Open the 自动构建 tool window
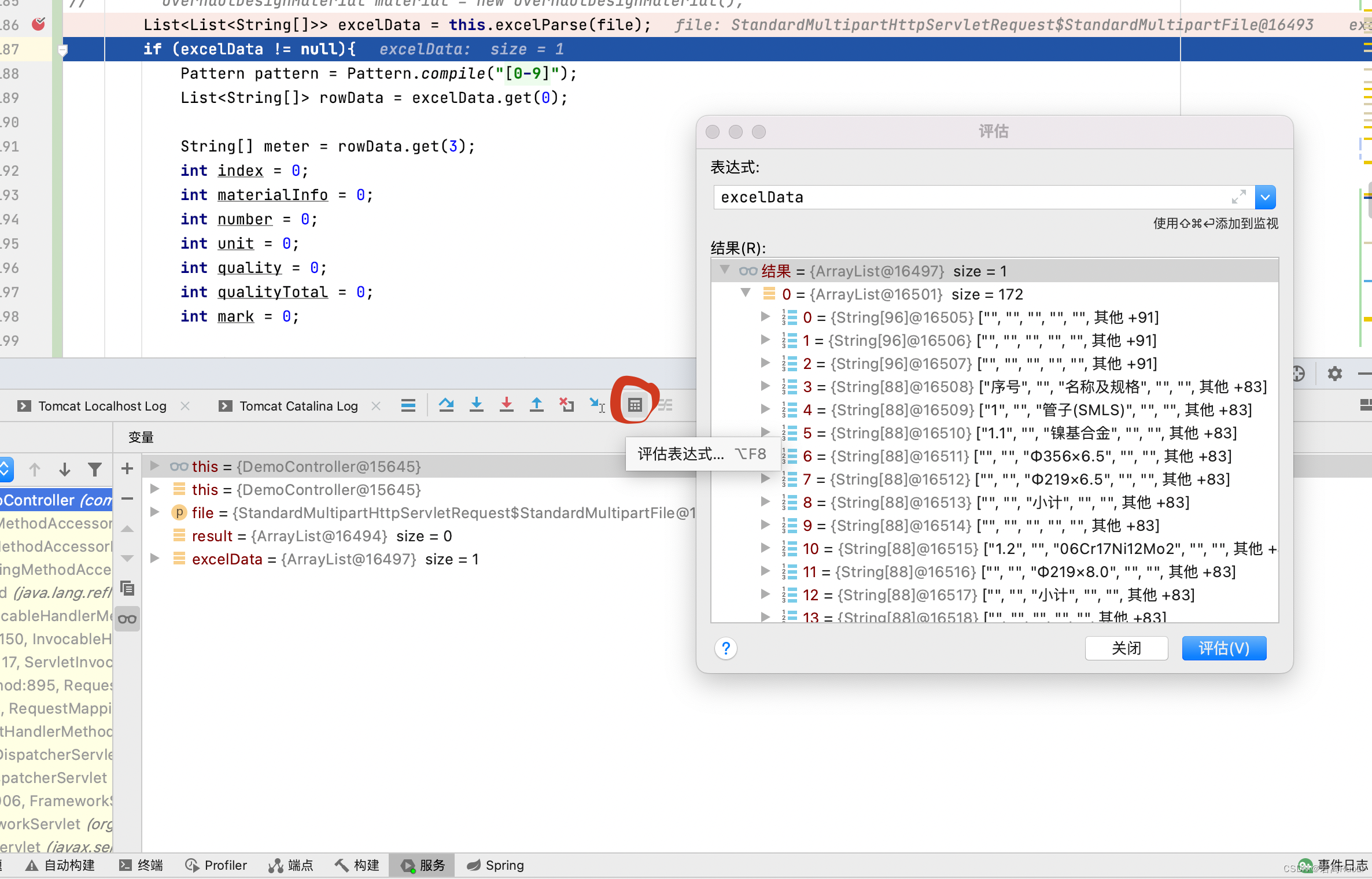Image resolution: width=1372 pixels, height=879 pixels. point(60,865)
